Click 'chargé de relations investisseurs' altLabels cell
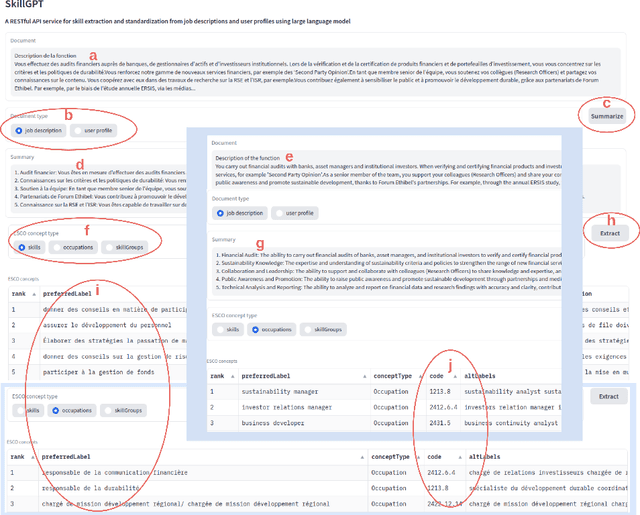640x515 pixels. tap(547, 473)
